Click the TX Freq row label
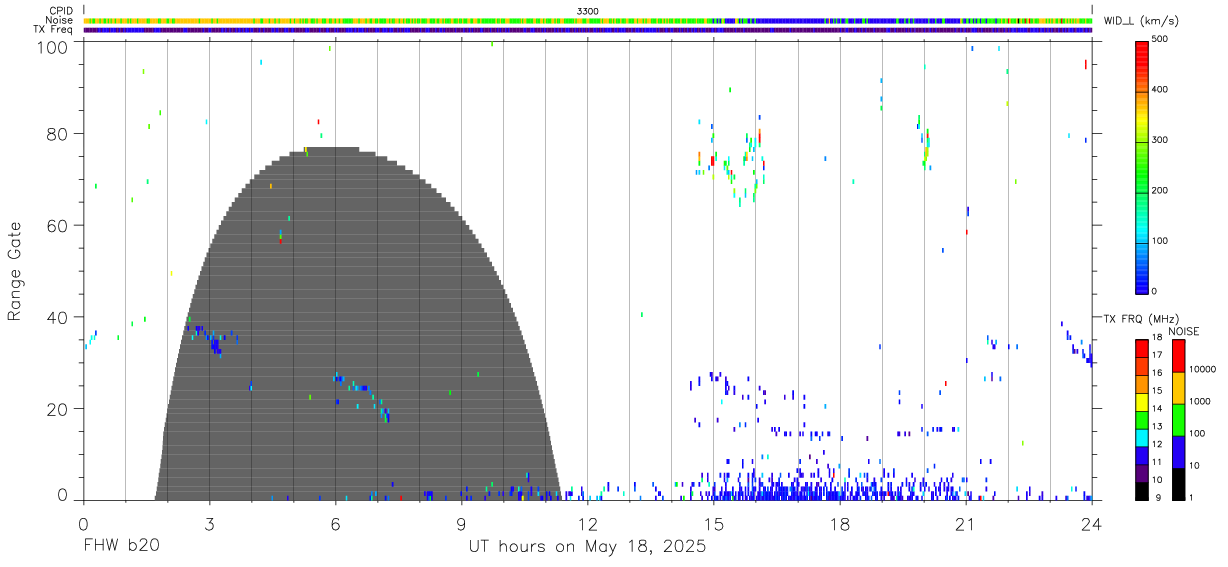1228x567 pixels. click(x=53, y=30)
